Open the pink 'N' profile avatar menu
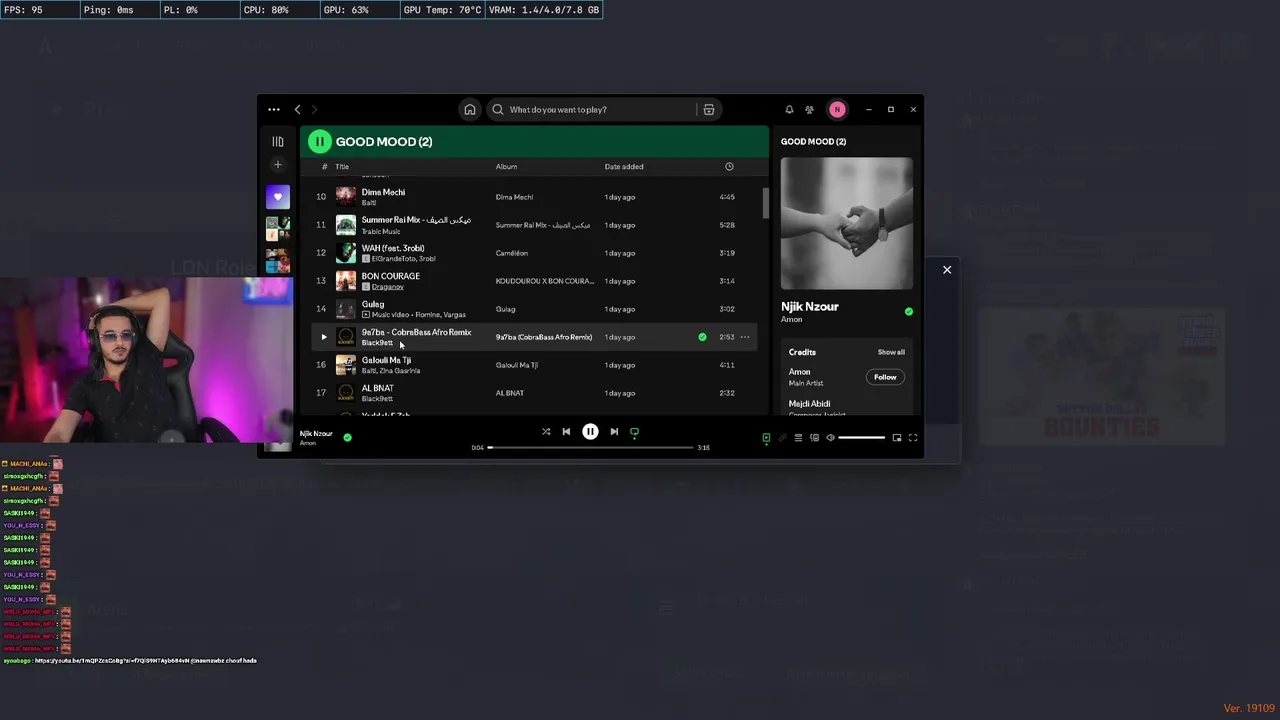 click(837, 110)
